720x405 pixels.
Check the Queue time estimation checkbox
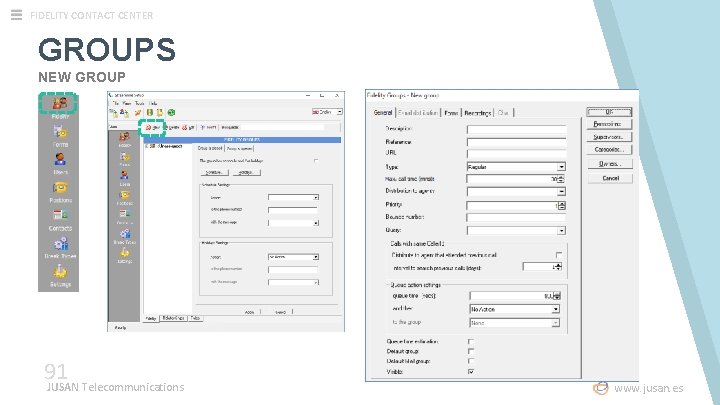[471, 342]
